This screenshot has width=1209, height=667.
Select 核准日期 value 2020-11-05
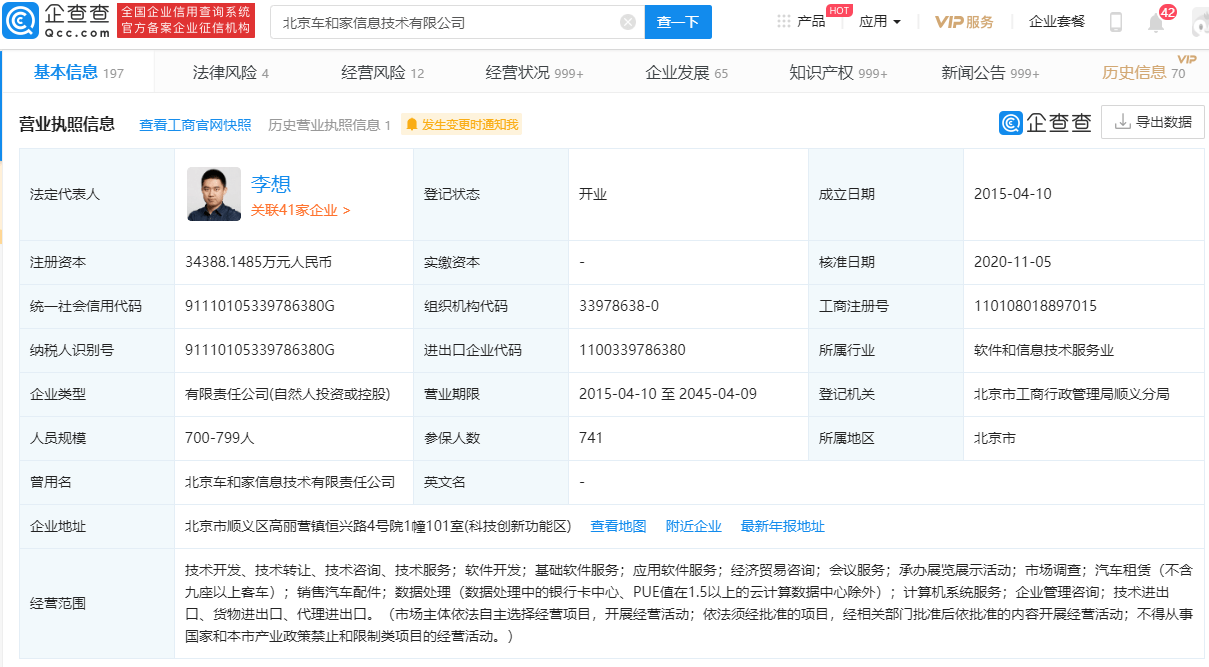[x=1013, y=262]
